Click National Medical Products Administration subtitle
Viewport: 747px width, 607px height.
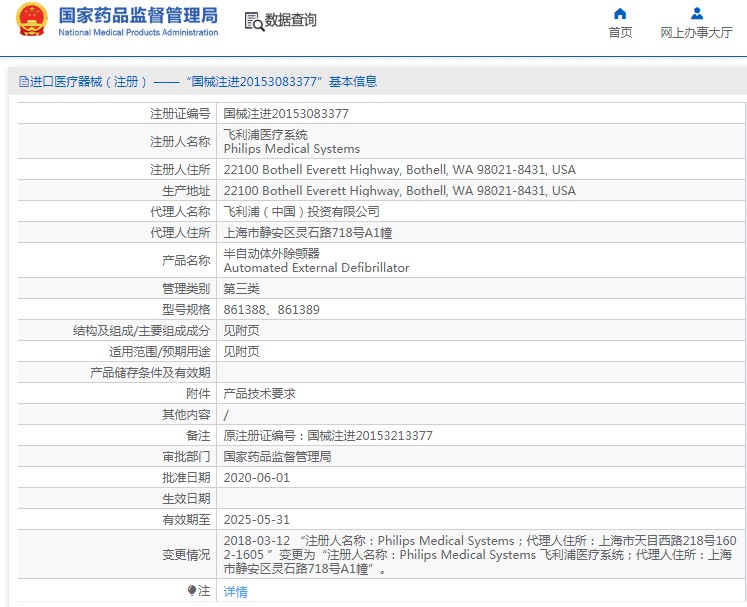pos(138,32)
